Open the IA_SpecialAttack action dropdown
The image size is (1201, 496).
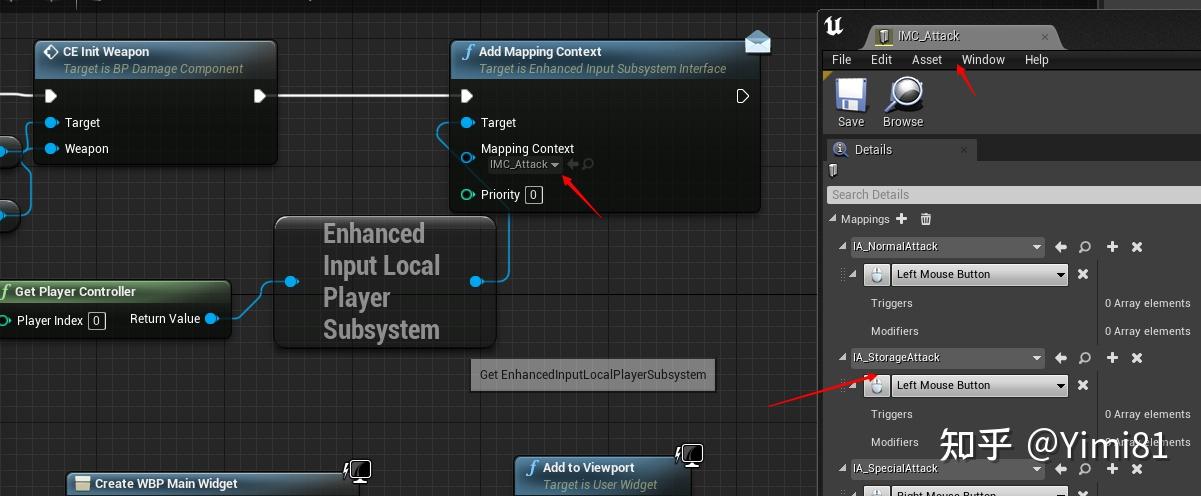point(946,469)
